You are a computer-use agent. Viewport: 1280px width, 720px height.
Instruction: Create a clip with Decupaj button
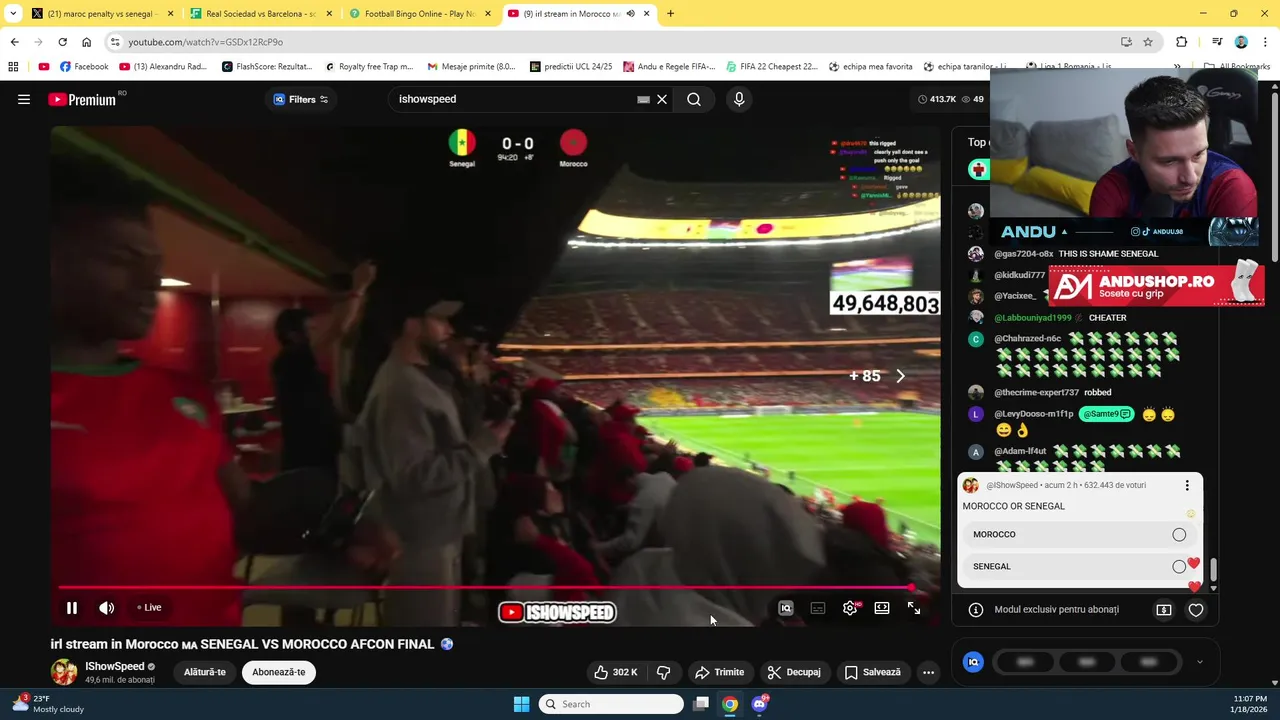point(794,672)
